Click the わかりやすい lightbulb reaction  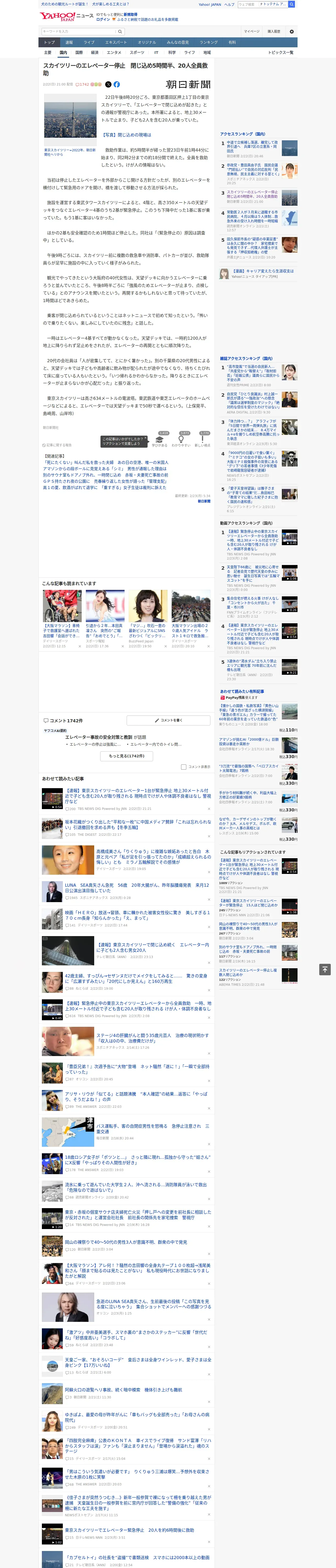[181, 440]
